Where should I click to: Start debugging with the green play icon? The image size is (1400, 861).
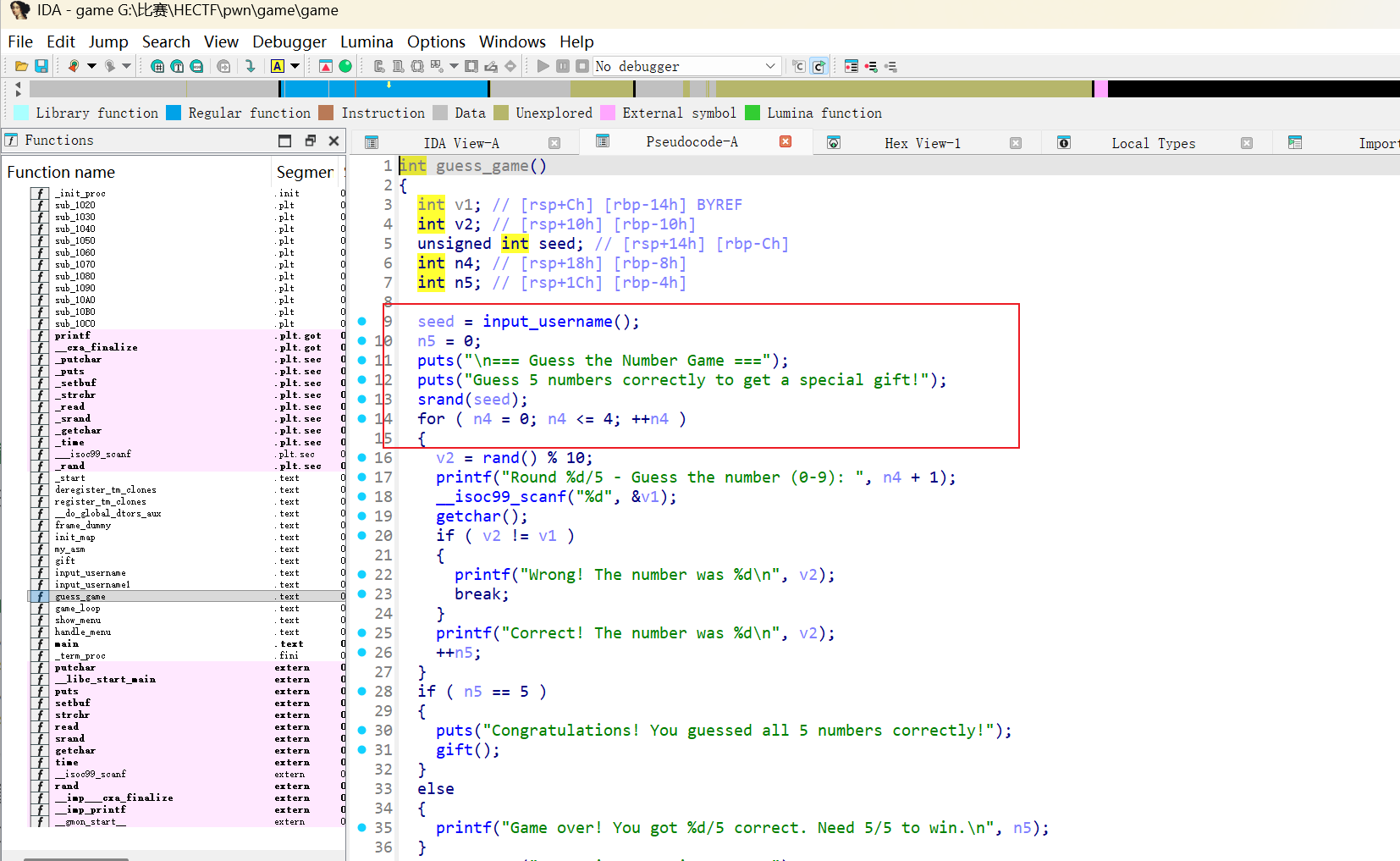[x=543, y=66]
